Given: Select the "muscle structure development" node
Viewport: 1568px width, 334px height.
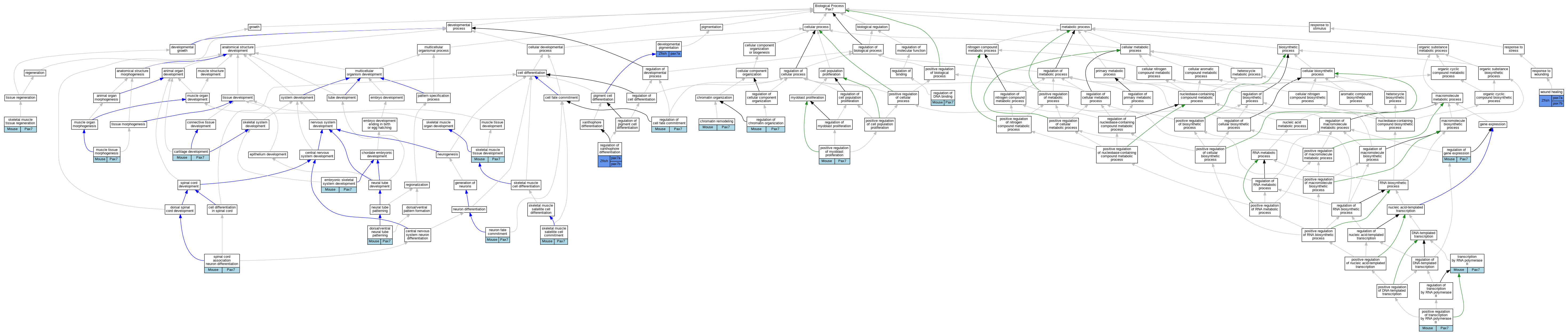Looking at the screenshot, I should pos(211,73).
